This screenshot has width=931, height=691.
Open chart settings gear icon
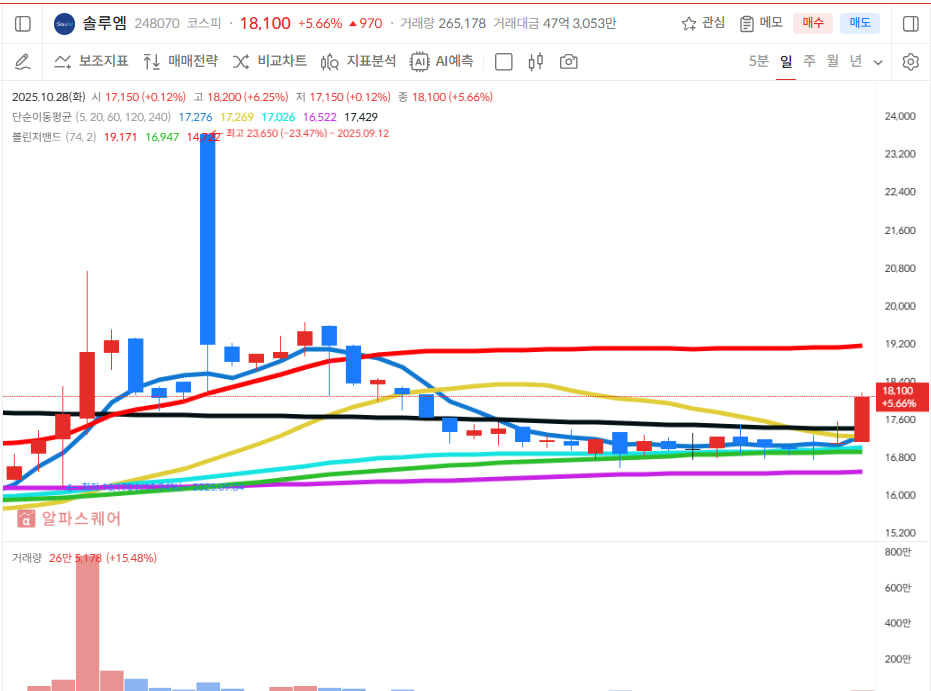910,62
